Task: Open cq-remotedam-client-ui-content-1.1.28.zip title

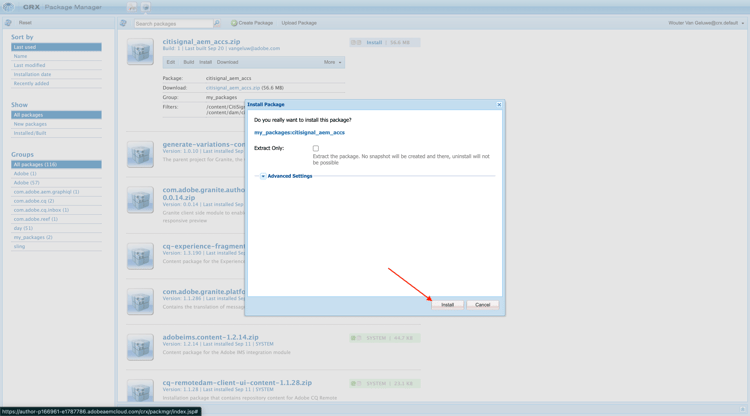Action: pos(237,383)
